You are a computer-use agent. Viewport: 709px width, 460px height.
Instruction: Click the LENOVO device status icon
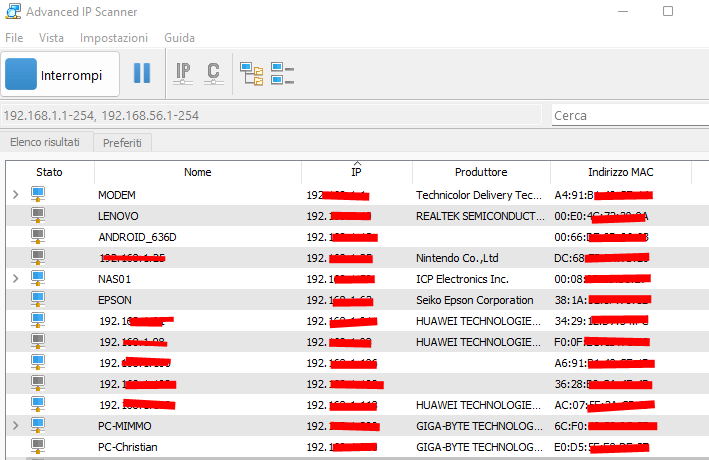pyautogui.click(x=38, y=215)
